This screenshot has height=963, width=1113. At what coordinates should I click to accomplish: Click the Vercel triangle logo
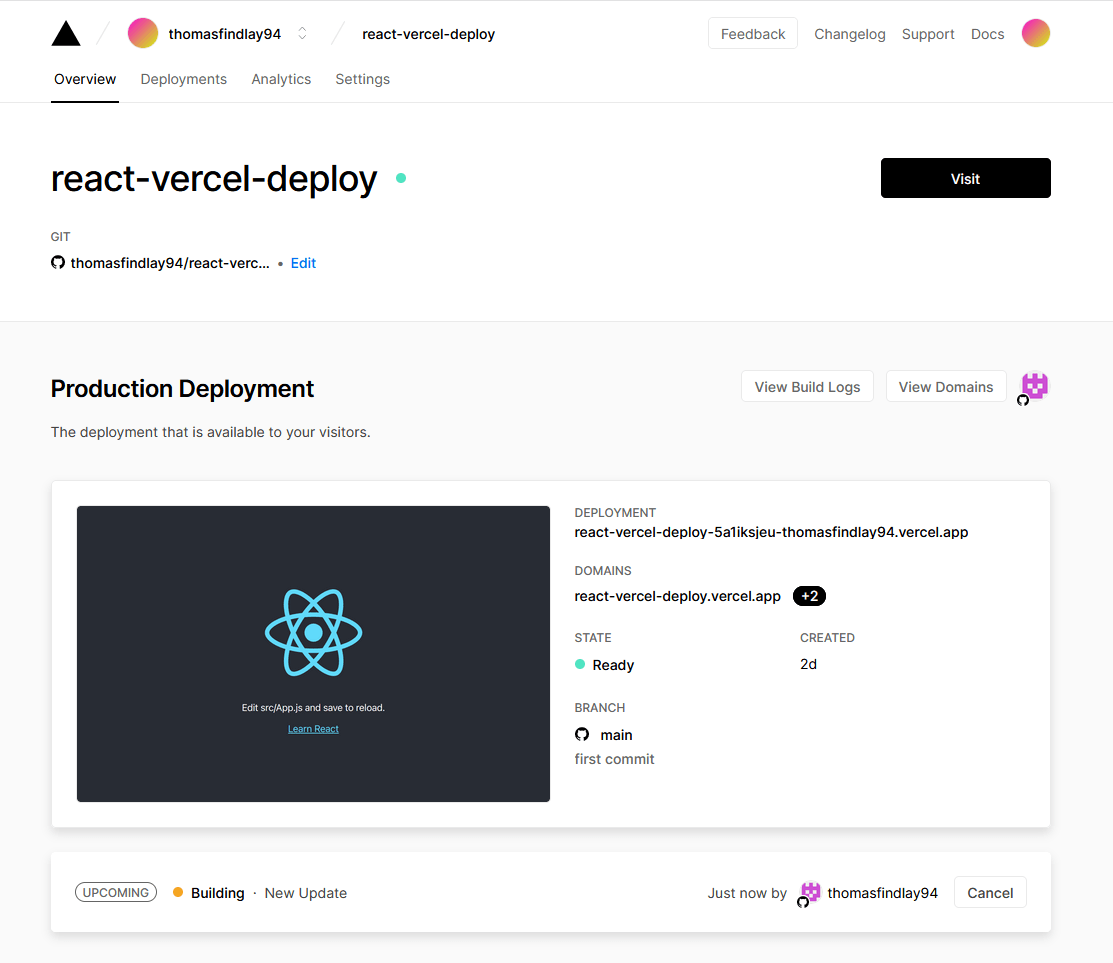point(66,33)
